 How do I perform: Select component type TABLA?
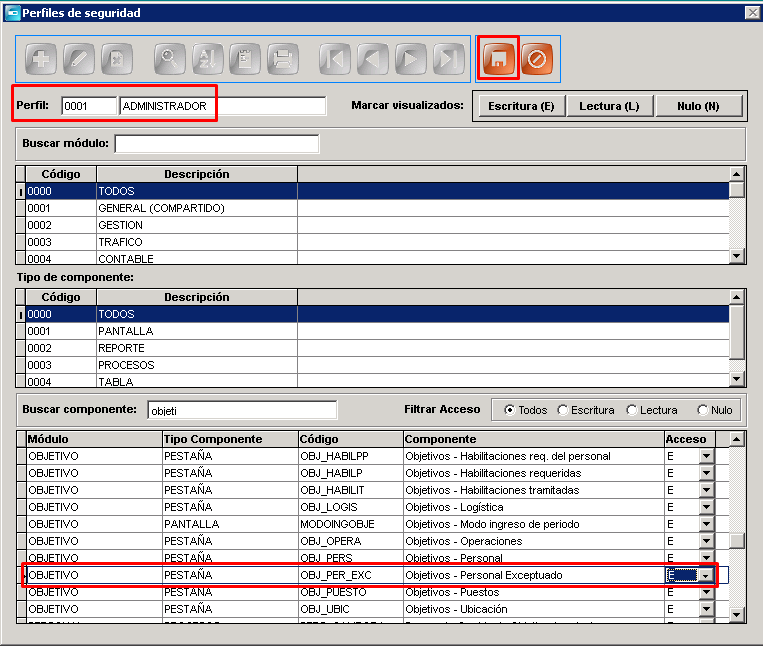377,381
